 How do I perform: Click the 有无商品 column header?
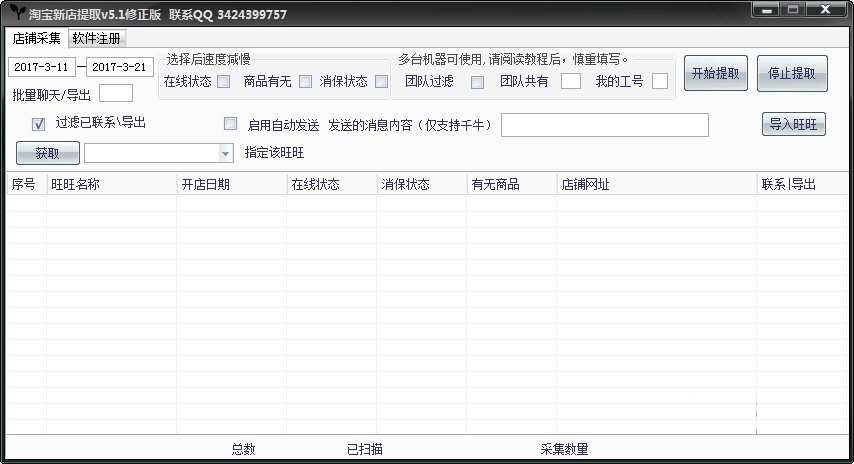pyautogui.click(x=512, y=184)
